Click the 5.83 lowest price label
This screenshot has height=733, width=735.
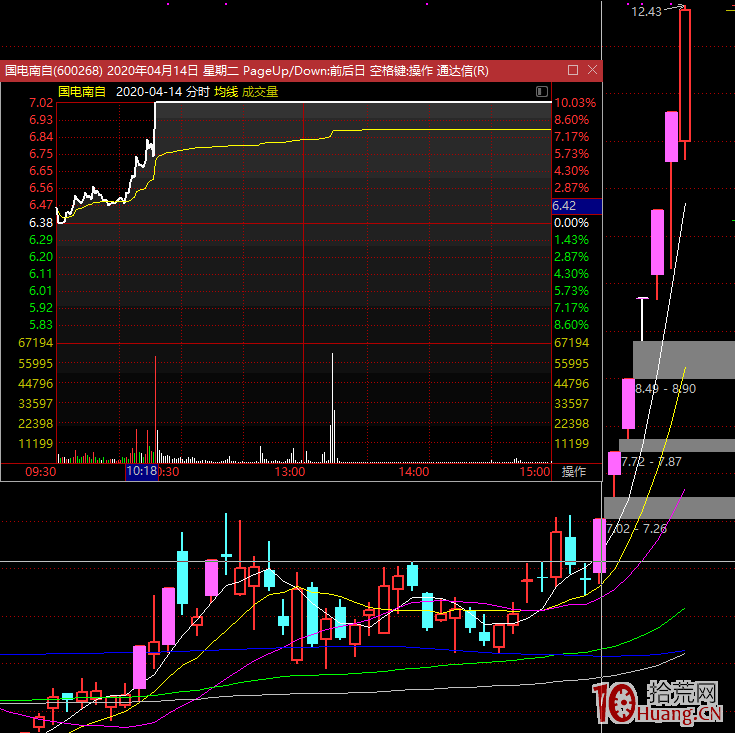click(41, 325)
